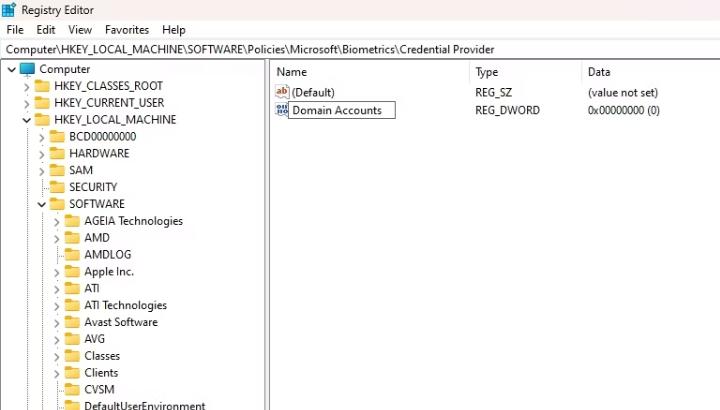The height and width of the screenshot is (410, 720).
Task: Open the Favorites menu
Action: pos(127,30)
